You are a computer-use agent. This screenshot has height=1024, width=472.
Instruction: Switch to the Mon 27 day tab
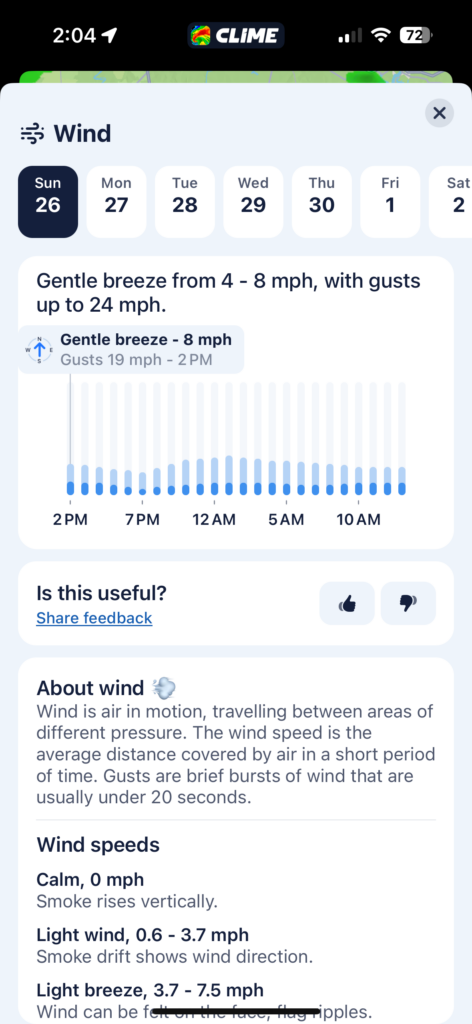[x=116, y=202]
